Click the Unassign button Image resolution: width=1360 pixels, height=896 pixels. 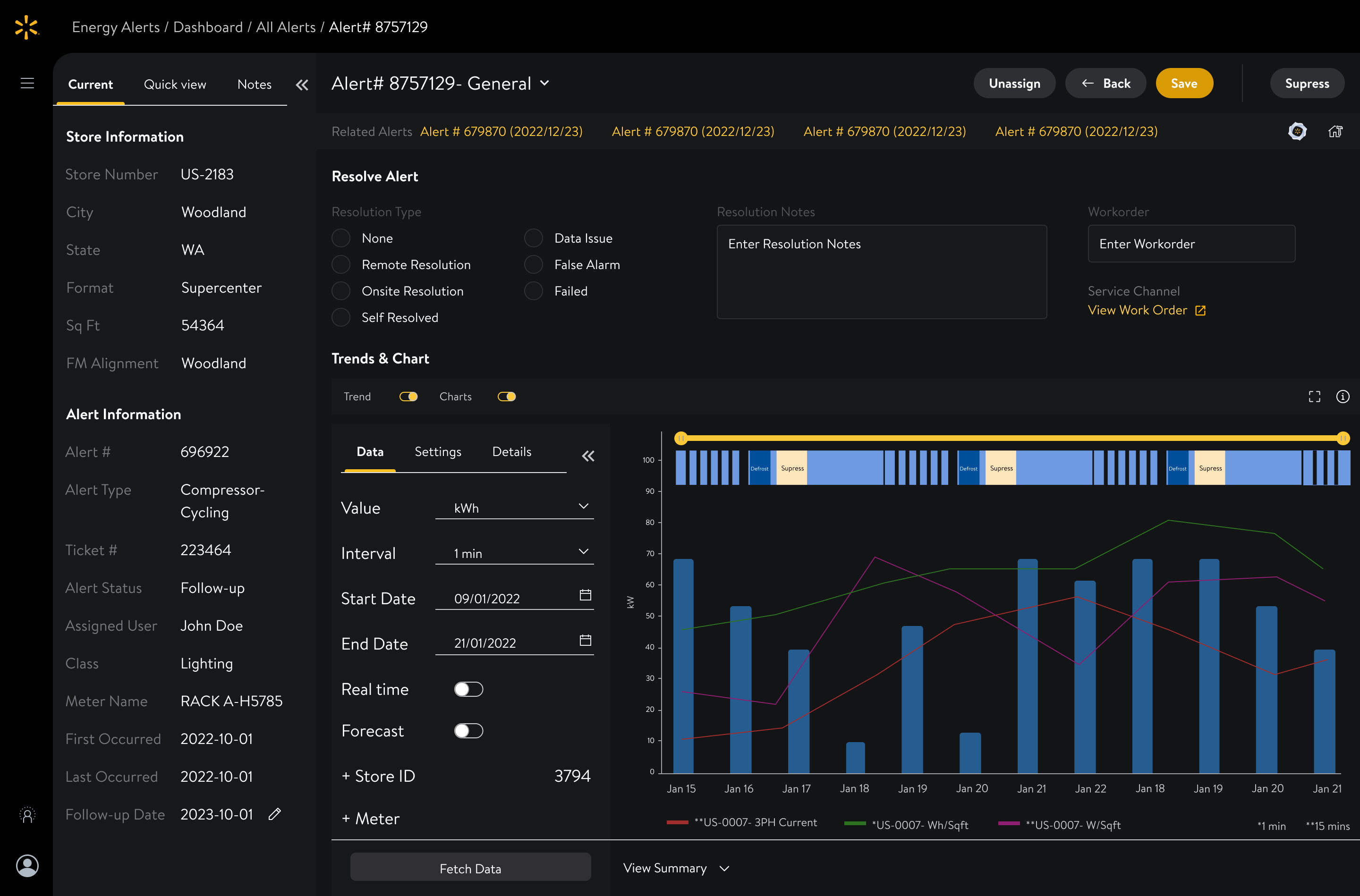click(1014, 84)
